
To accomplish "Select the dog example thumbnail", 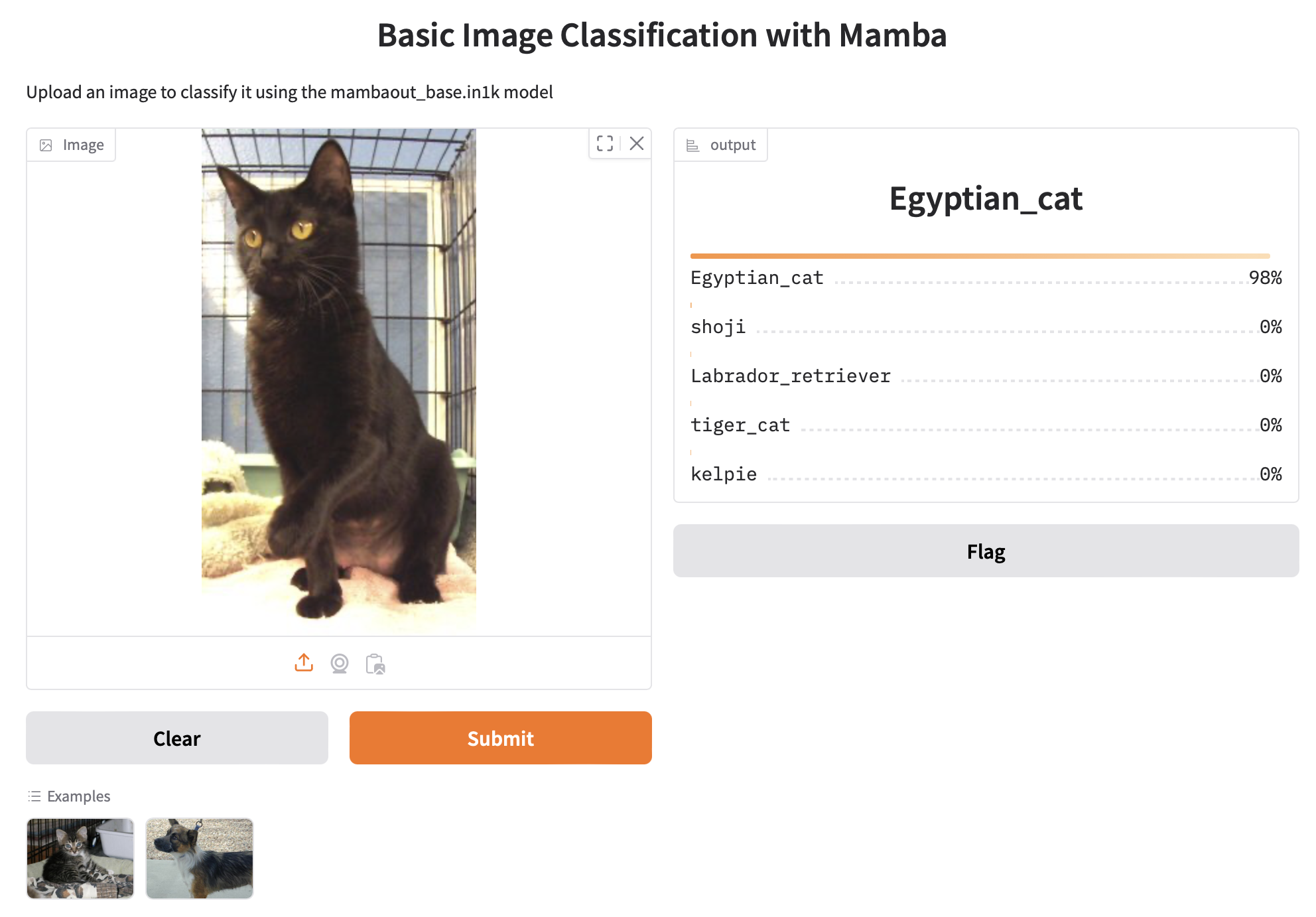I will tap(200, 859).
